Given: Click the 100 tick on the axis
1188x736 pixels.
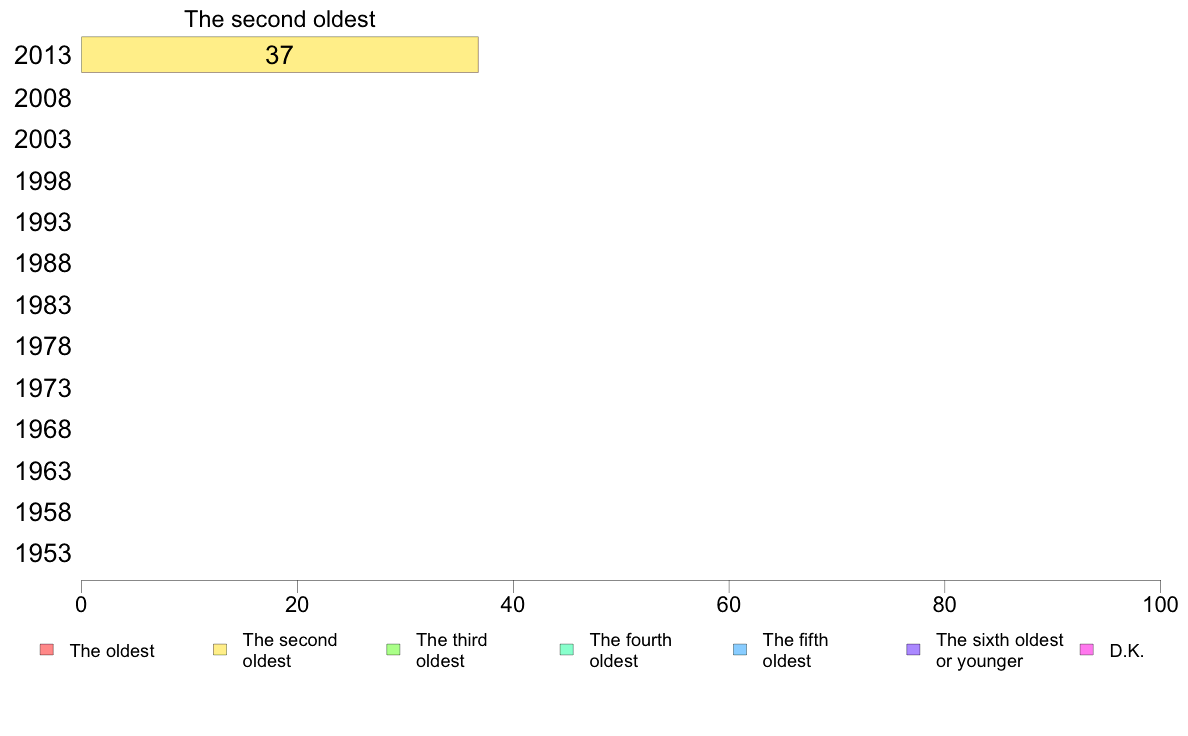Looking at the screenshot, I should pos(1160,604).
